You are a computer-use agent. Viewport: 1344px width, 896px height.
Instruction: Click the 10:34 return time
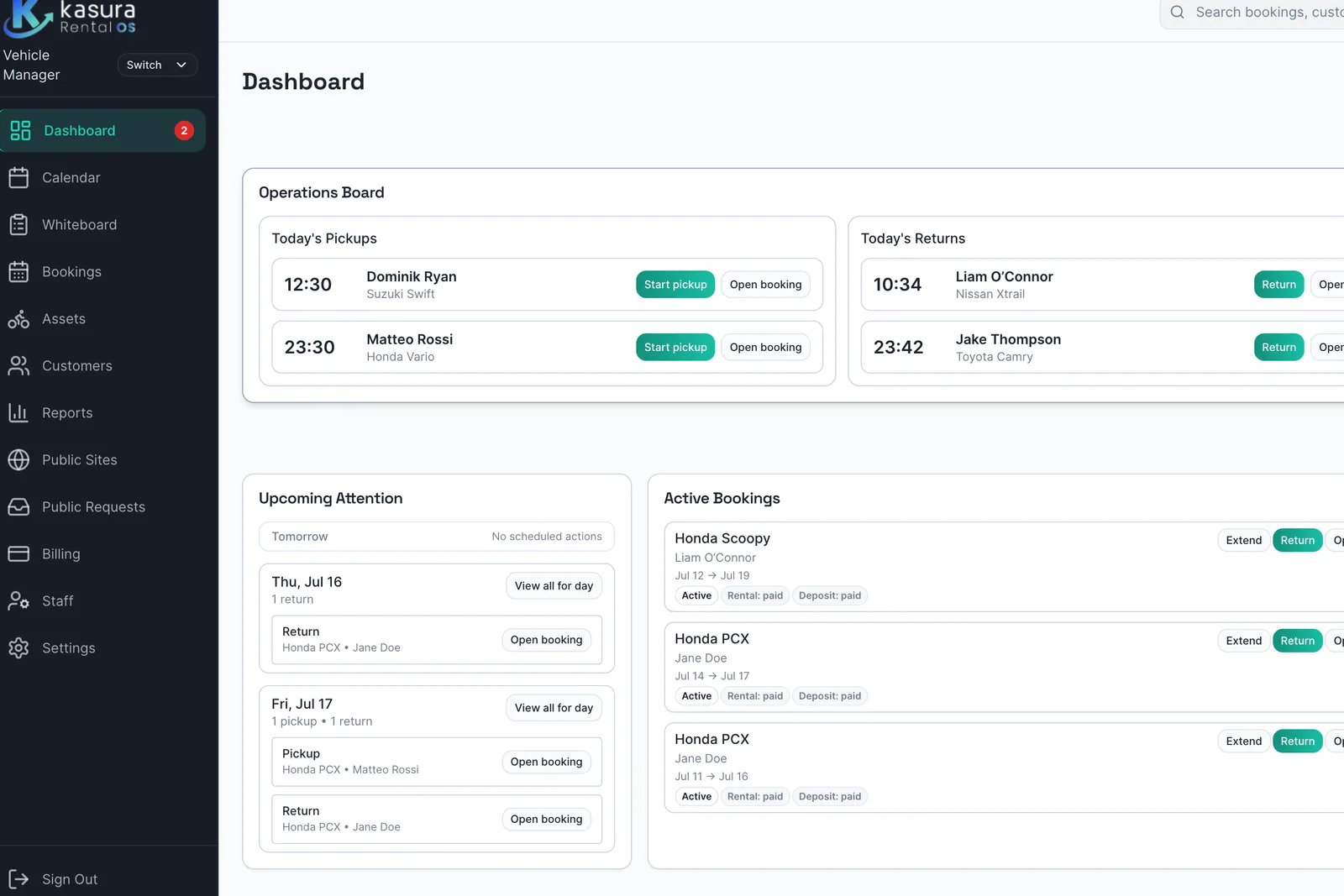[x=897, y=285]
